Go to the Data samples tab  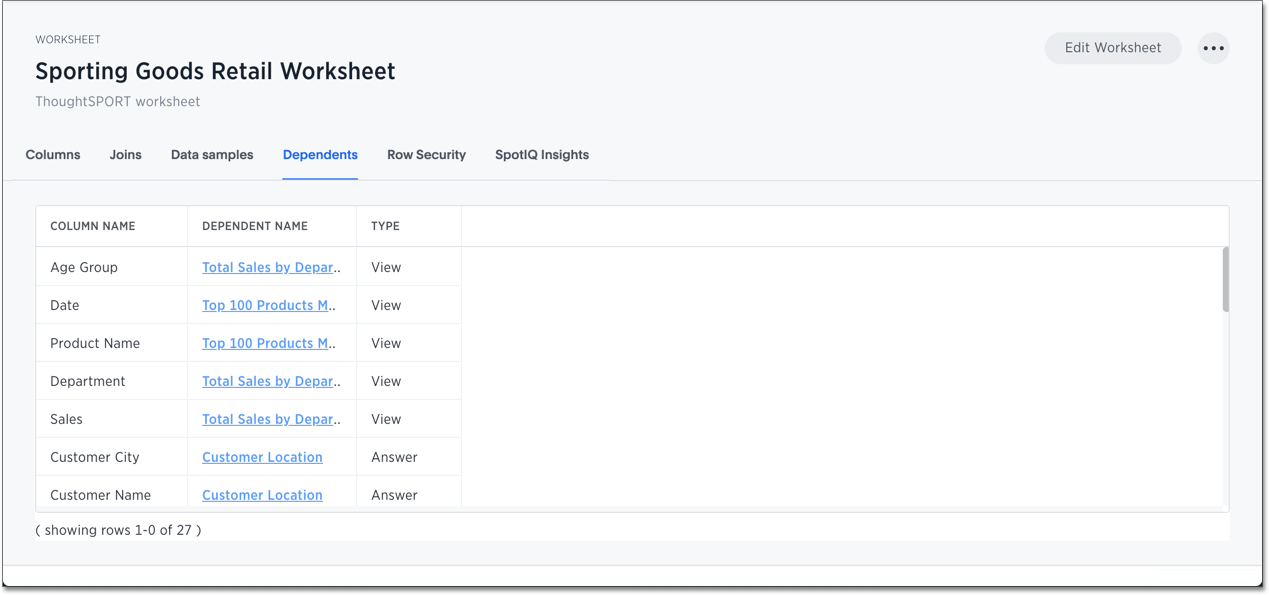[x=212, y=155]
